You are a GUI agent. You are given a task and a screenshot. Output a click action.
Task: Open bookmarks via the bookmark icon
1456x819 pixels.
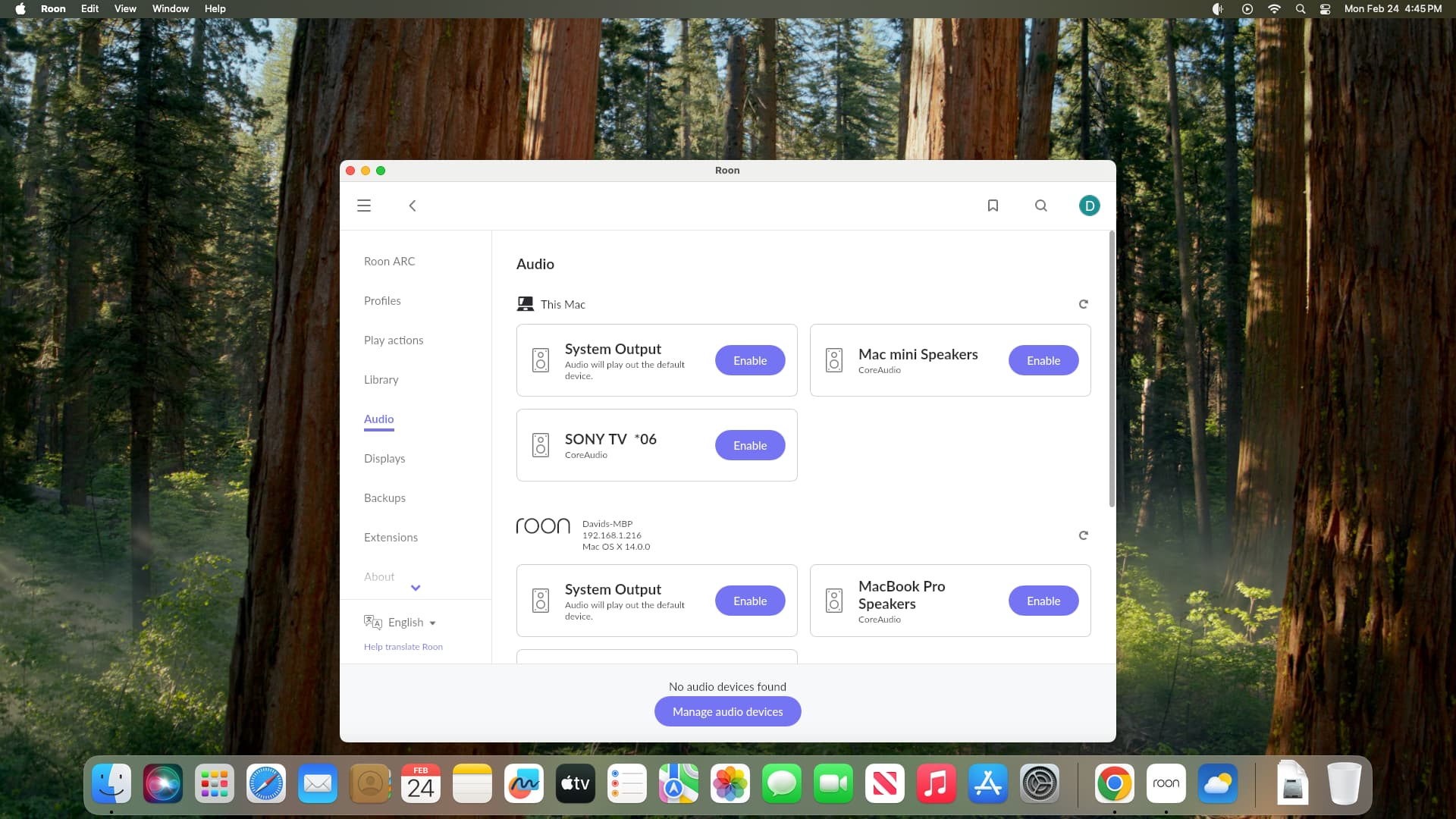point(993,206)
